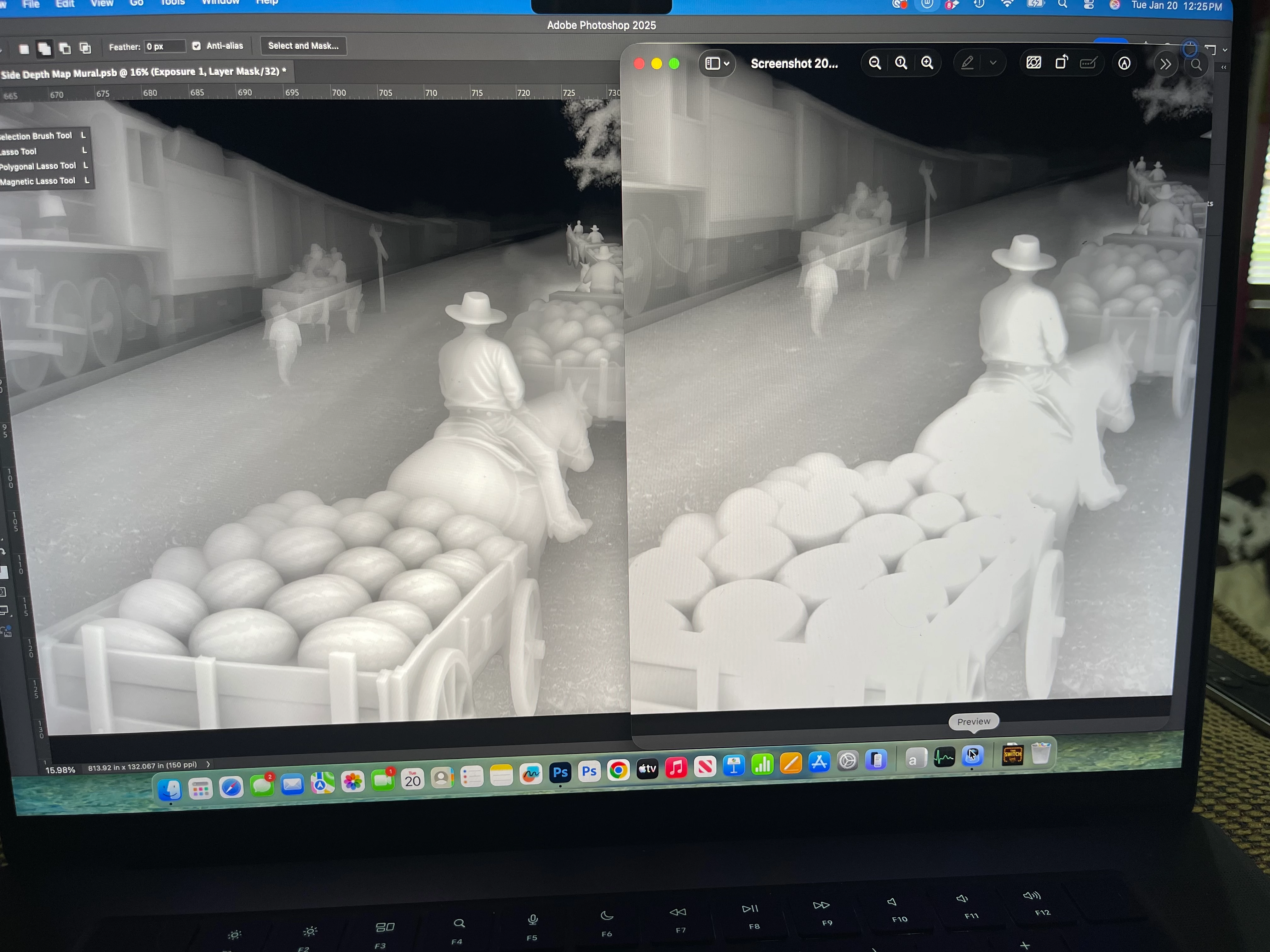Screen dimensions: 1270x952
Task: Select the Markup pen in Preview
Action: point(967,63)
